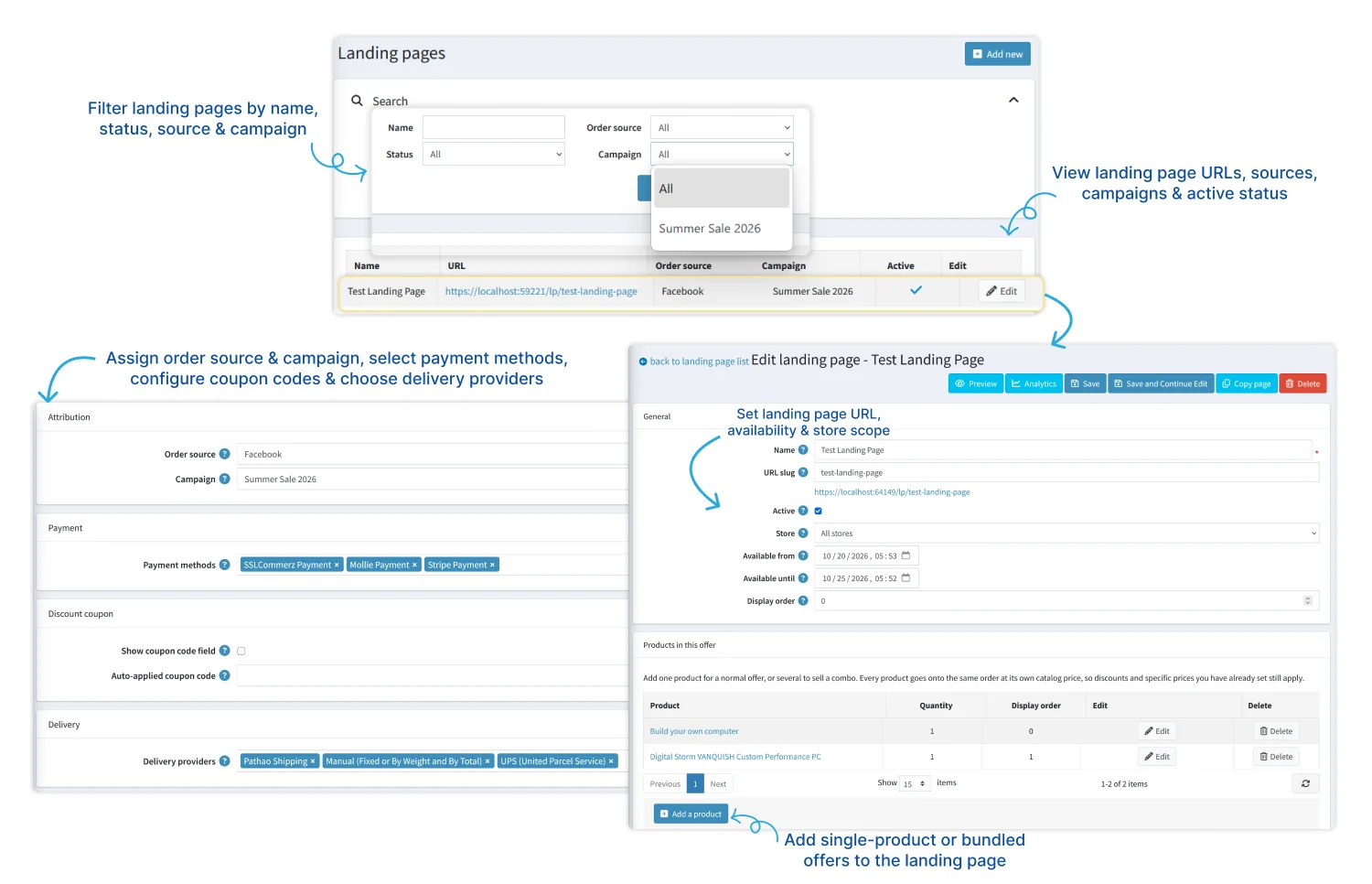Close the open Campaign filter dropdown
This screenshot has height=884, width=1372.
[x=722, y=155]
